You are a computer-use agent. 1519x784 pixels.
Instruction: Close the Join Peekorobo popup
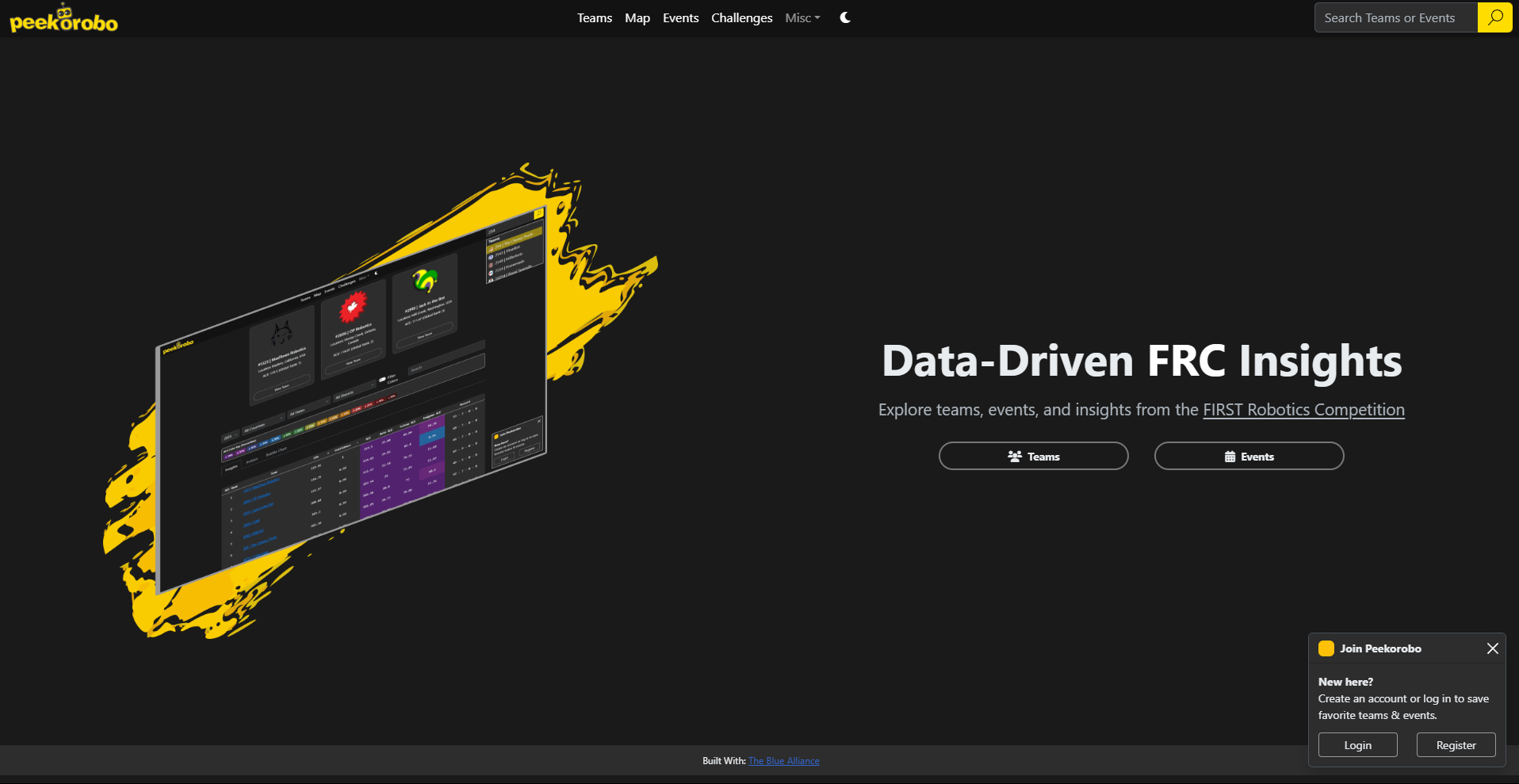pos(1492,648)
